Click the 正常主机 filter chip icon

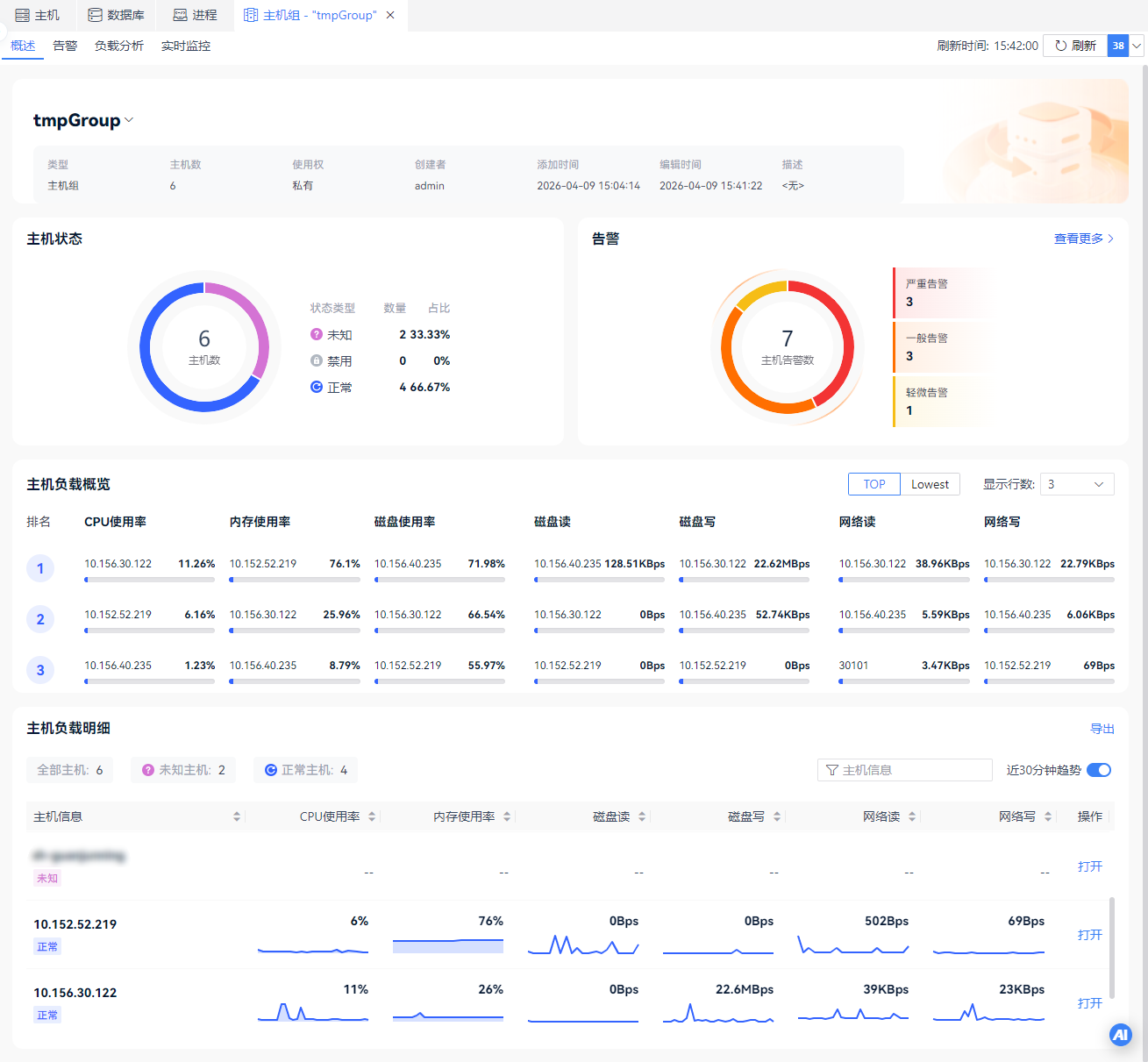tap(271, 770)
